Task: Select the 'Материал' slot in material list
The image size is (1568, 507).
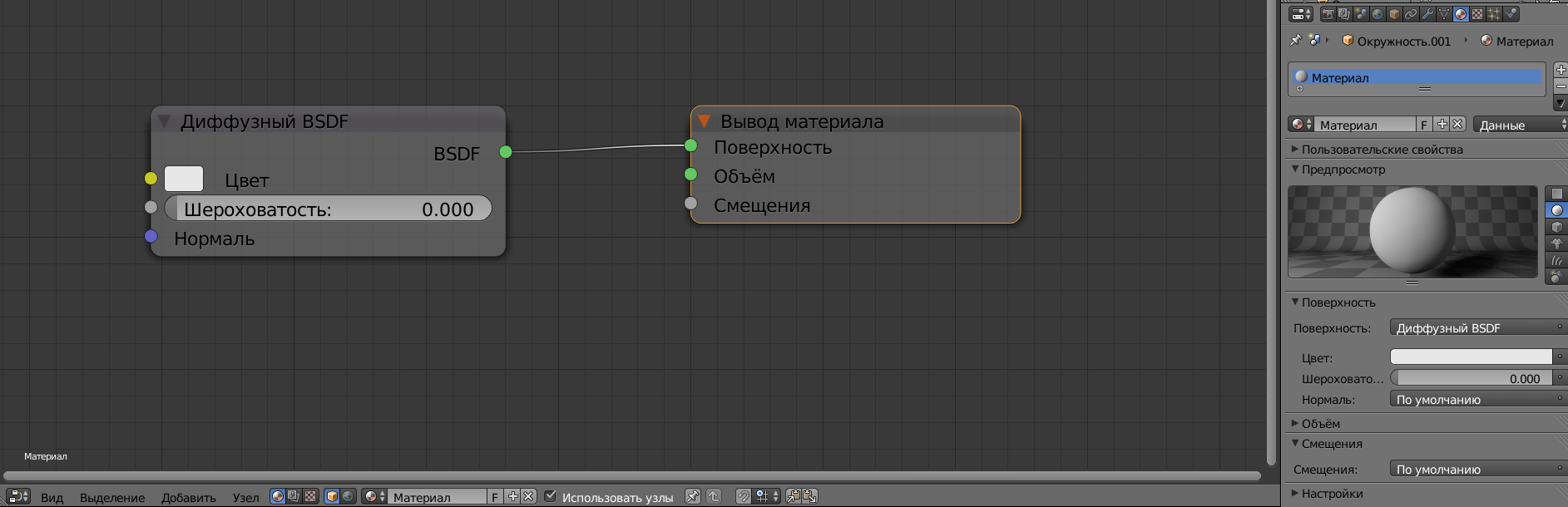Action: click(x=1414, y=77)
